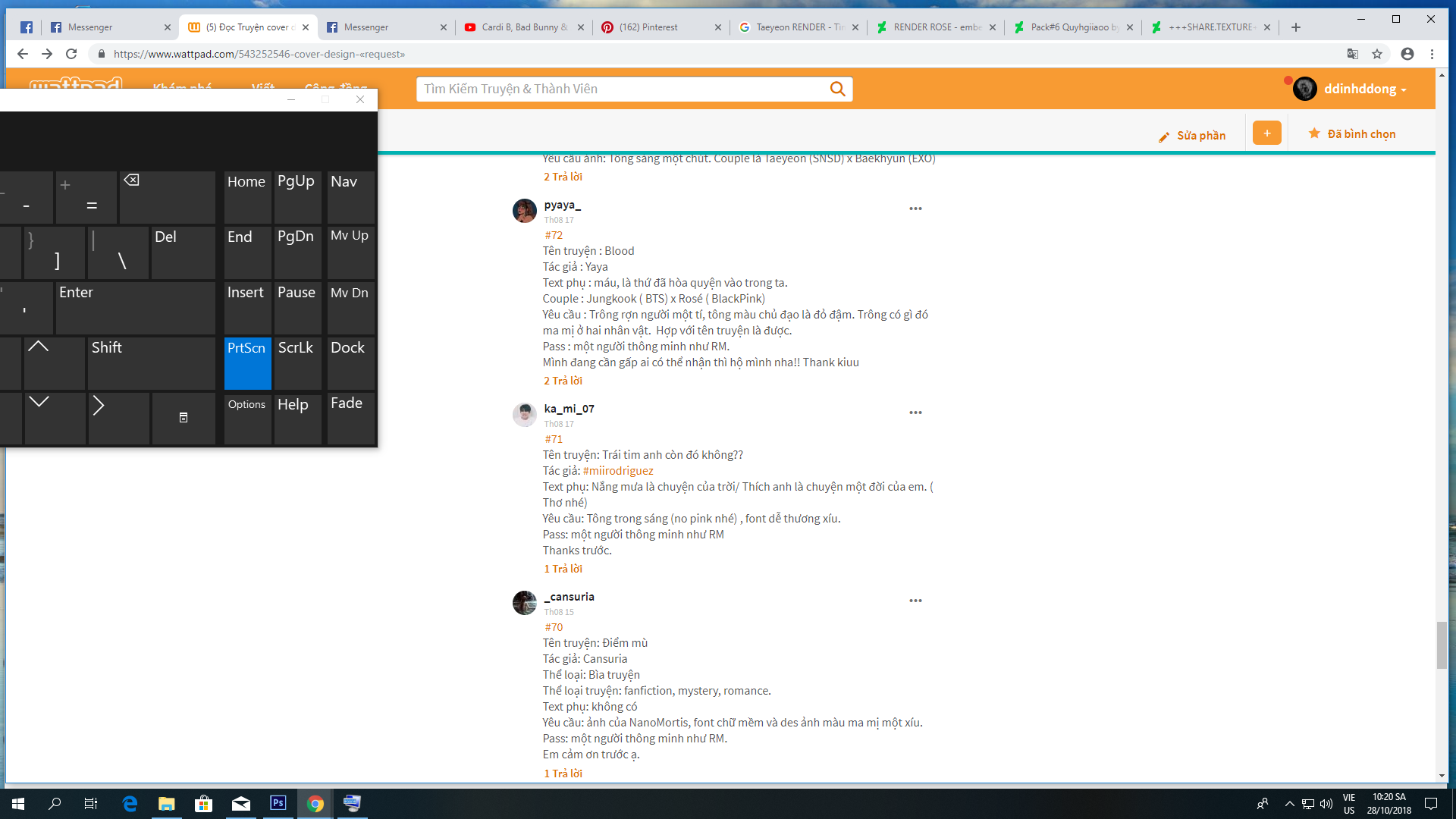This screenshot has height=819, width=1456.
Task: Open _cansuria comment options ellipsis
Action: click(915, 601)
